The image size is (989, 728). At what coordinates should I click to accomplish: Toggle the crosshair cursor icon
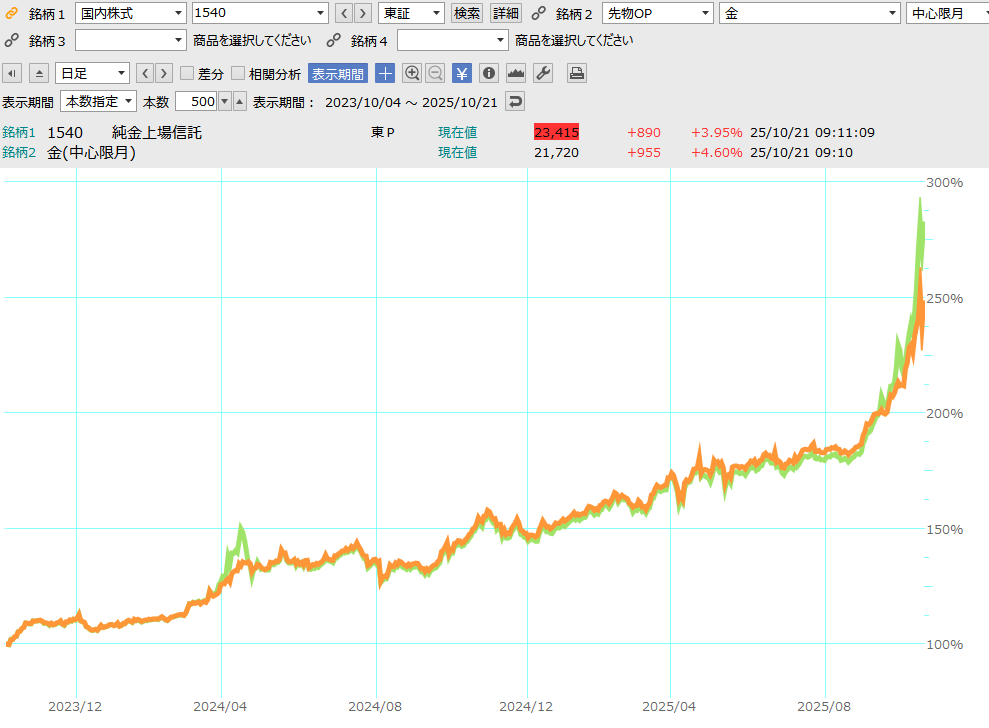386,73
